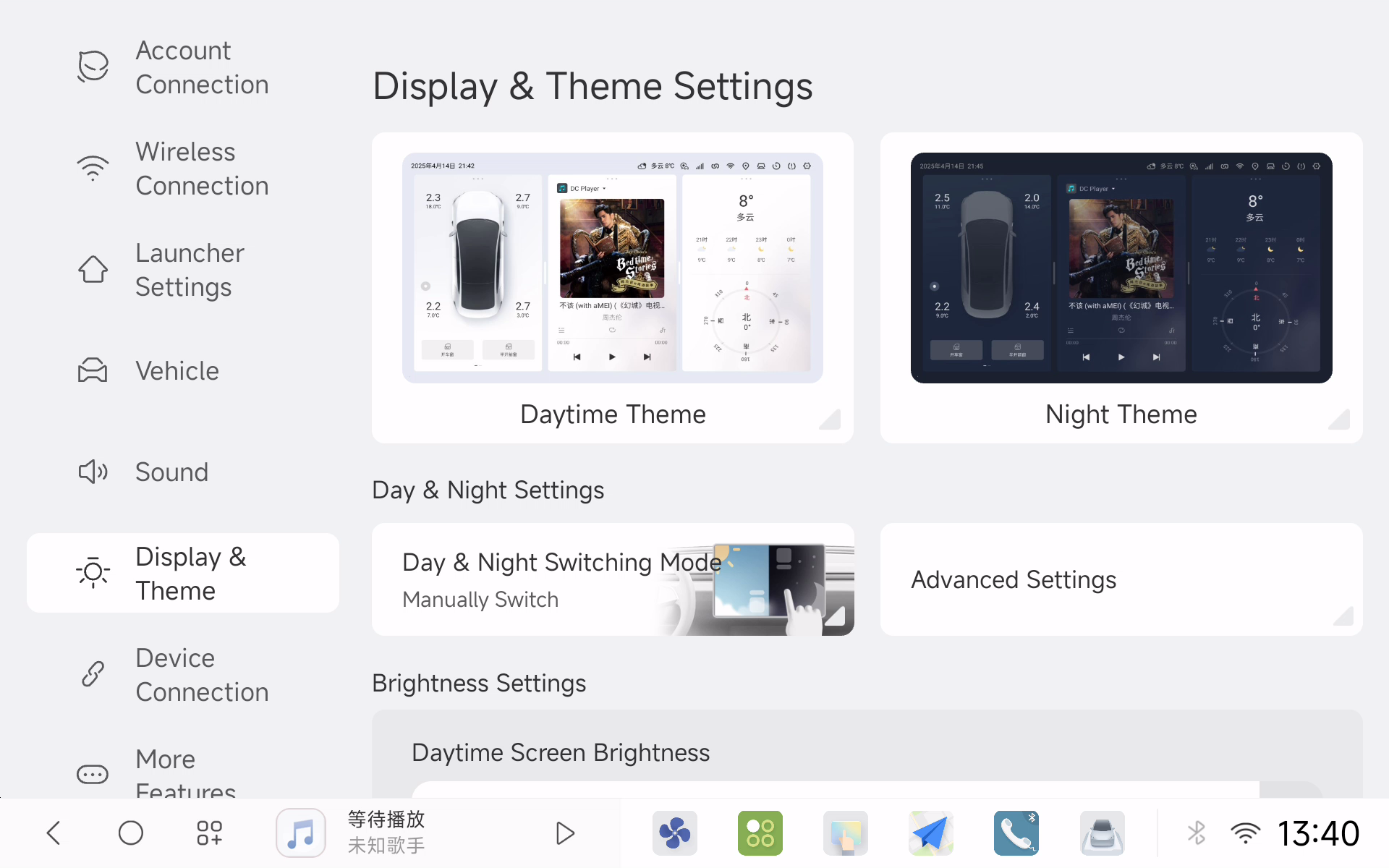Viewport: 1389px width, 868px height.
Task: Click the Brightness Settings heading
Action: [x=479, y=684]
